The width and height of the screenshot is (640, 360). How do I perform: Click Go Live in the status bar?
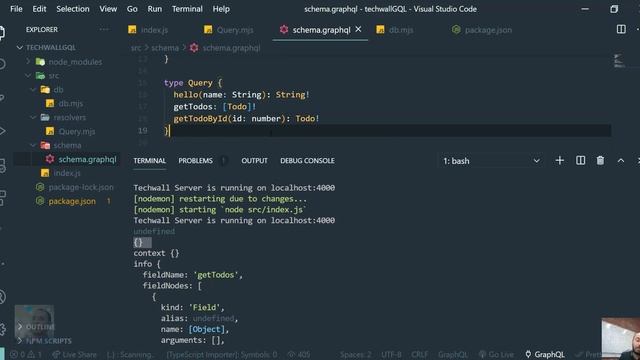point(496,355)
